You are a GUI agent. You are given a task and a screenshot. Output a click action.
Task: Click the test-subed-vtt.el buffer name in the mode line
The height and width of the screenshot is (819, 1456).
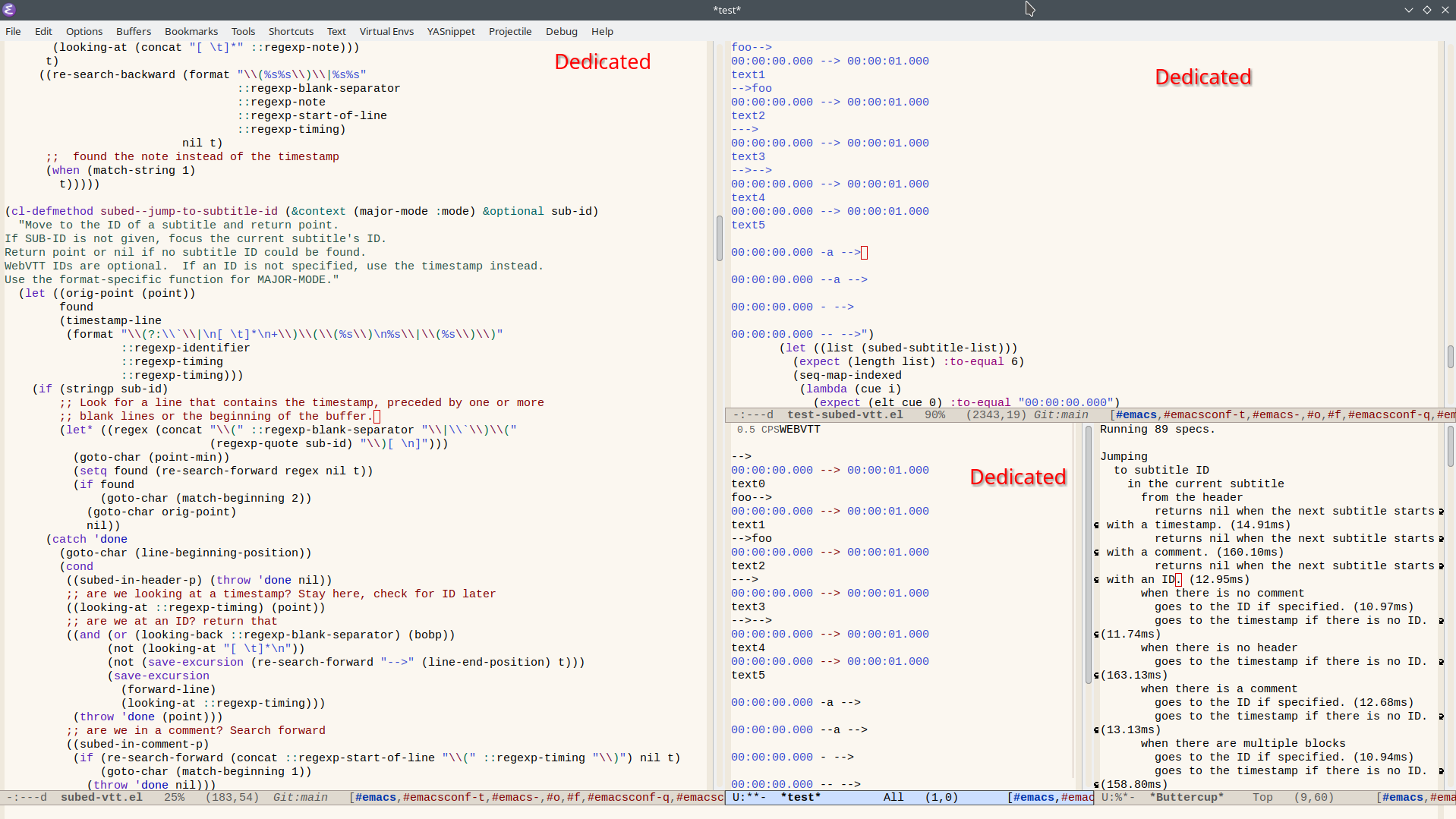point(845,414)
